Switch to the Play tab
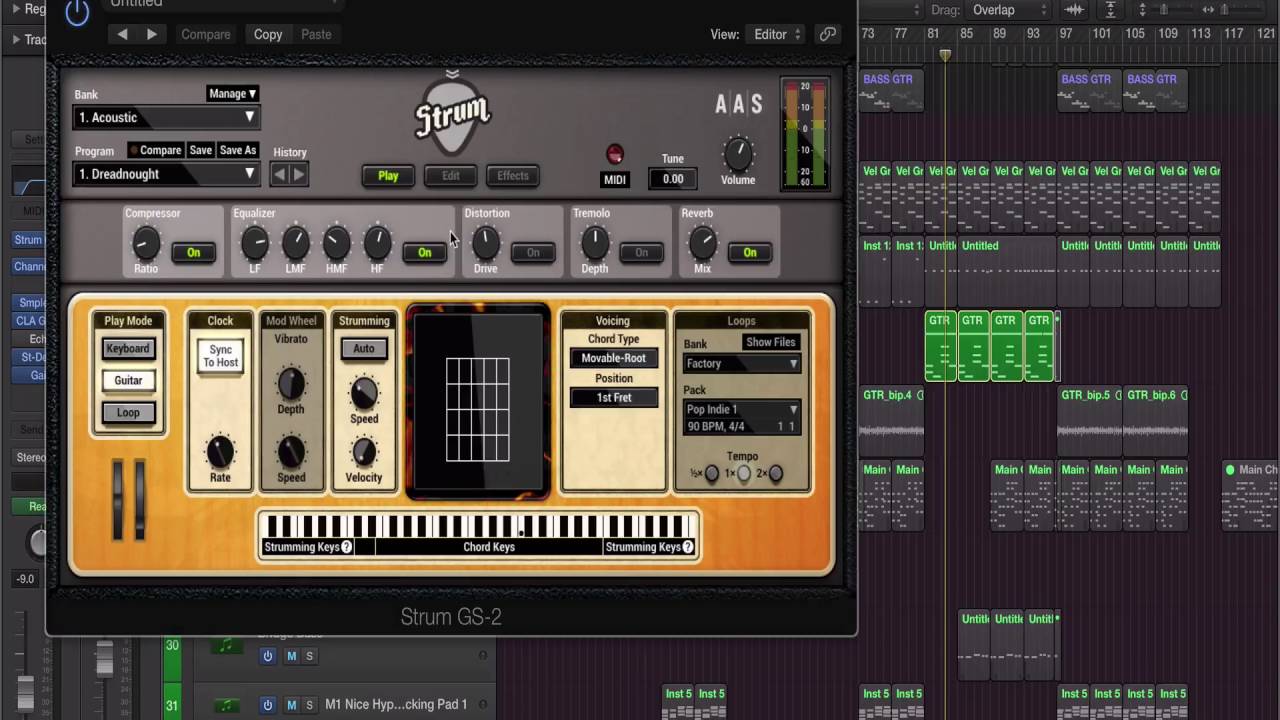Screen dimensions: 1280x720 tap(388, 176)
